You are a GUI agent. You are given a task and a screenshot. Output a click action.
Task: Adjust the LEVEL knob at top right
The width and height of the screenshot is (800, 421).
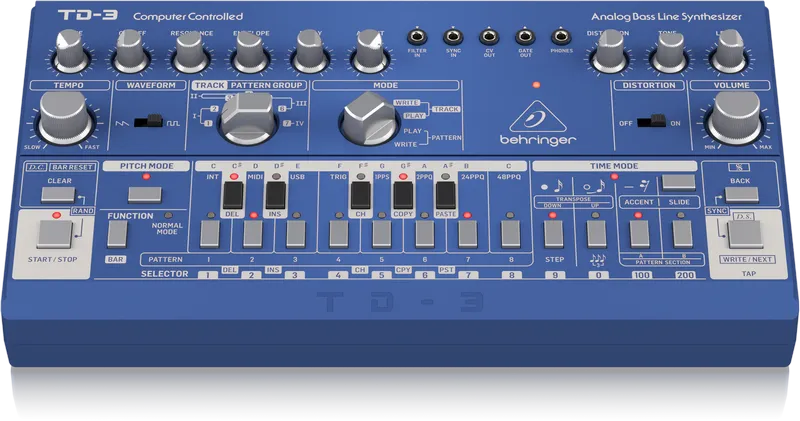coord(729,51)
